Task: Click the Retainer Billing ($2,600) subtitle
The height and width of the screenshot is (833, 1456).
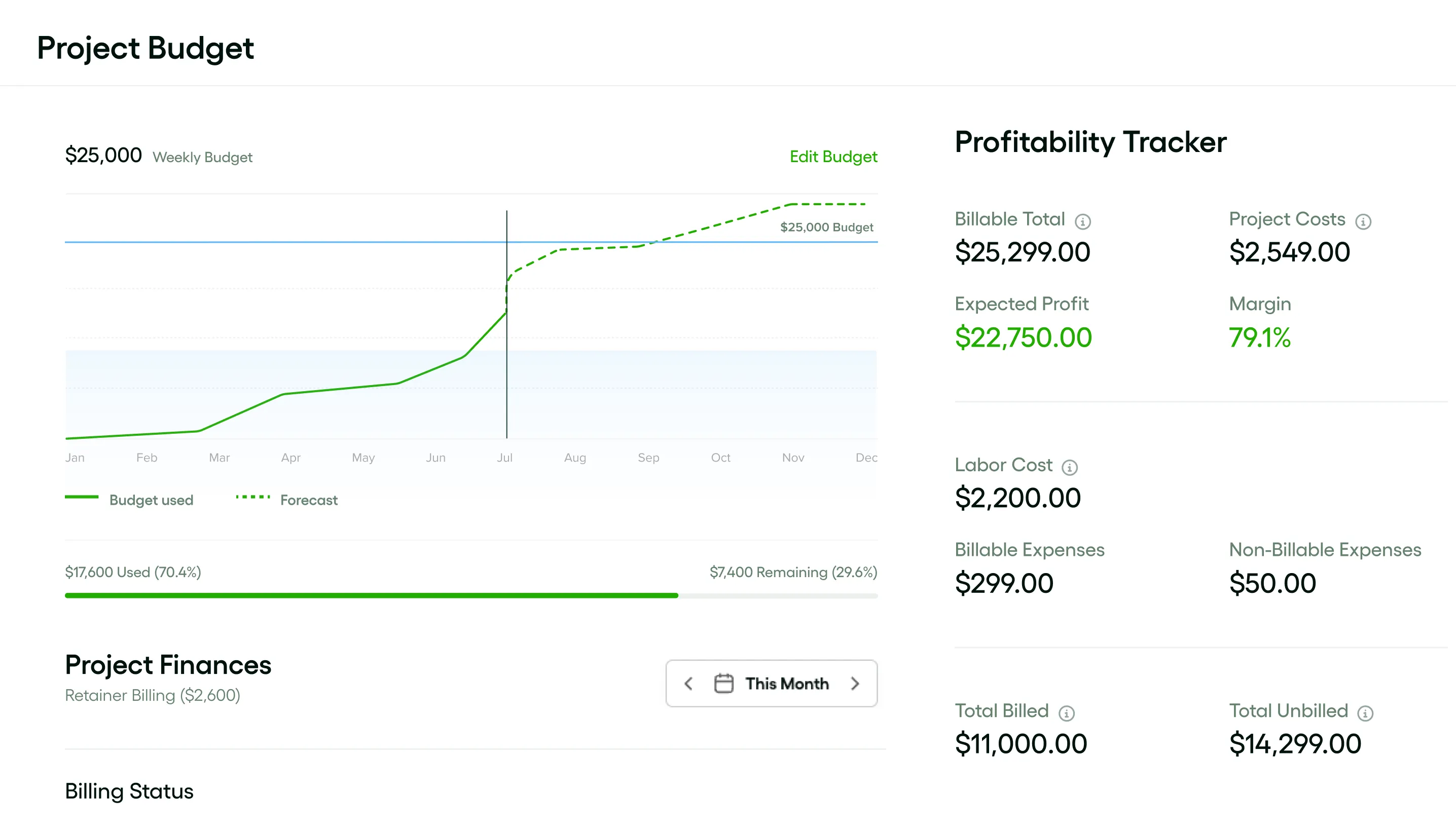Action: click(x=152, y=695)
